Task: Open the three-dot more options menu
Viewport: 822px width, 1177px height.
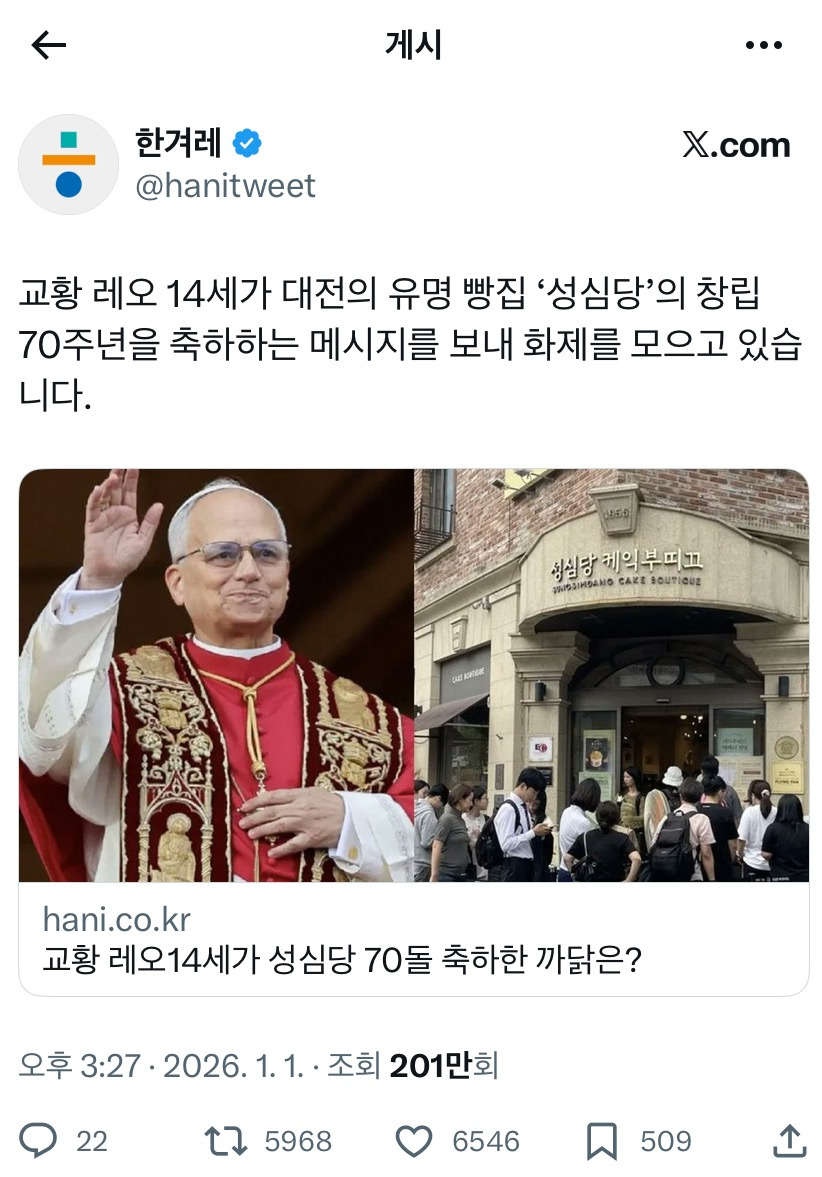Action: coord(763,45)
